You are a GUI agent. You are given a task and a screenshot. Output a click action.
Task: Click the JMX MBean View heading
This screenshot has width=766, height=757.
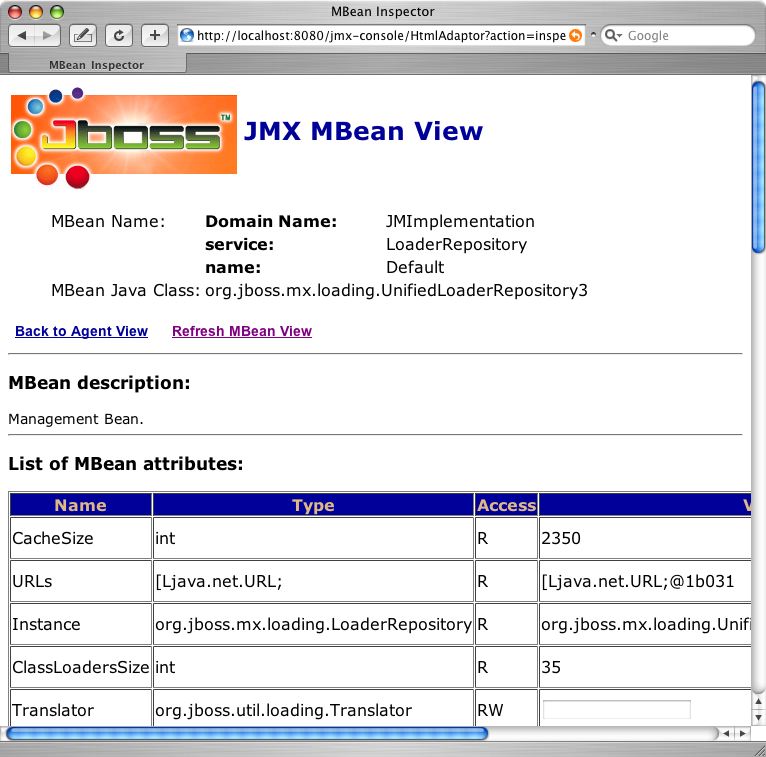[363, 131]
